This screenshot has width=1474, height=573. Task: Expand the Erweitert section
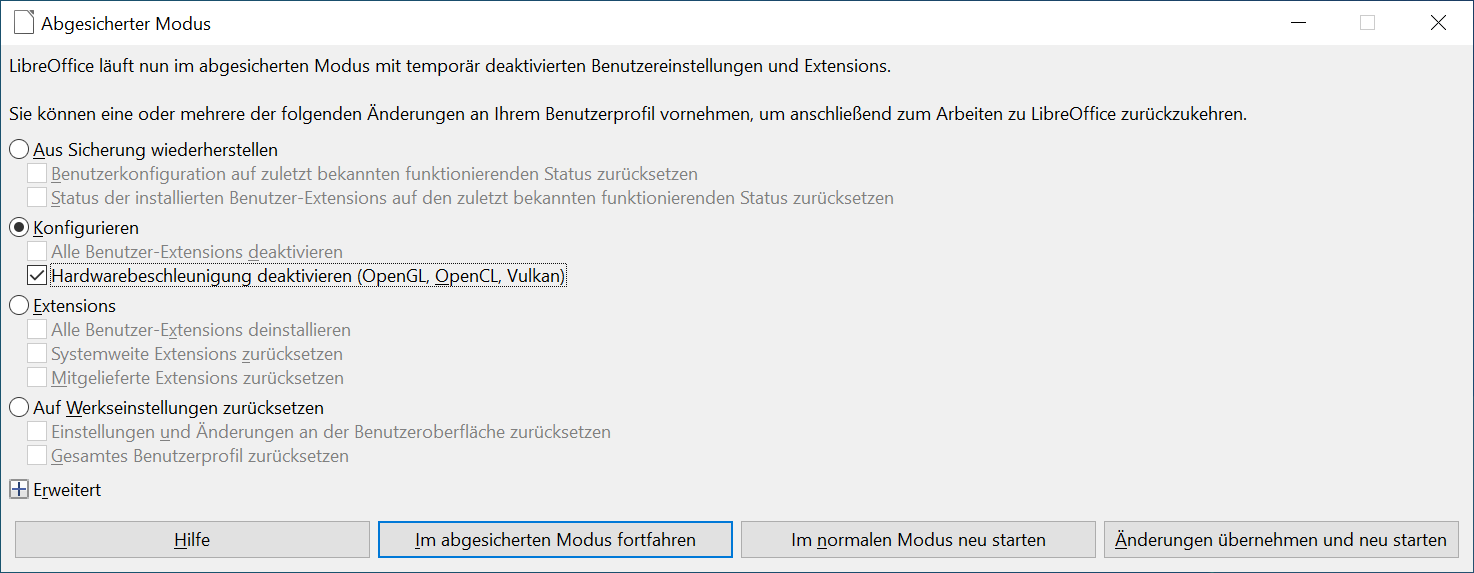tap(19, 490)
